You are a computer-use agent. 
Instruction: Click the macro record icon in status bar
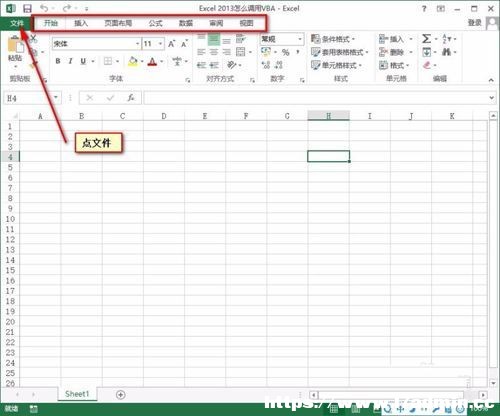point(33,408)
